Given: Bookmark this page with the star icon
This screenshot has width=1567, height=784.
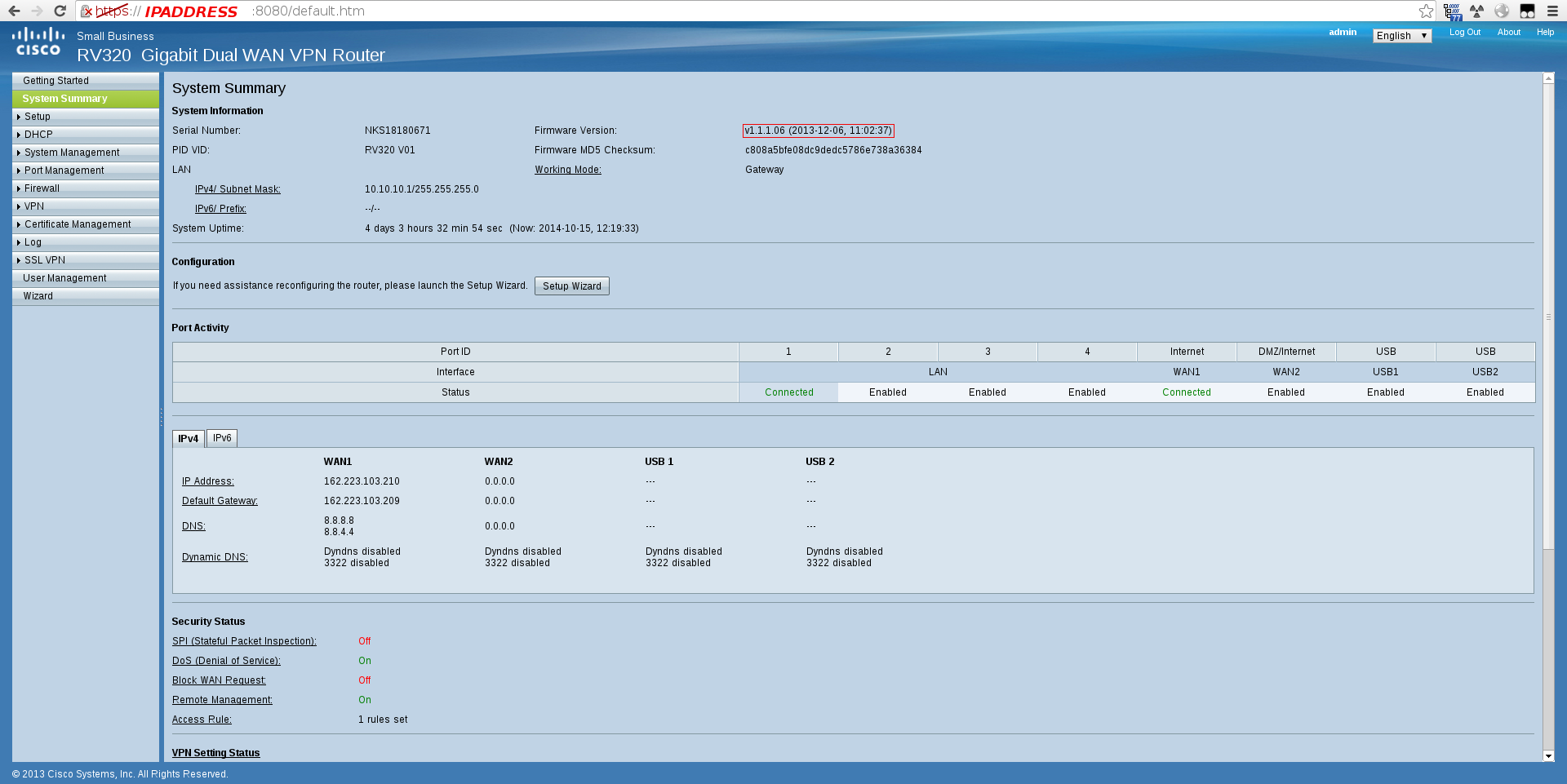Looking at the screenshot, I should [1426, 11].
